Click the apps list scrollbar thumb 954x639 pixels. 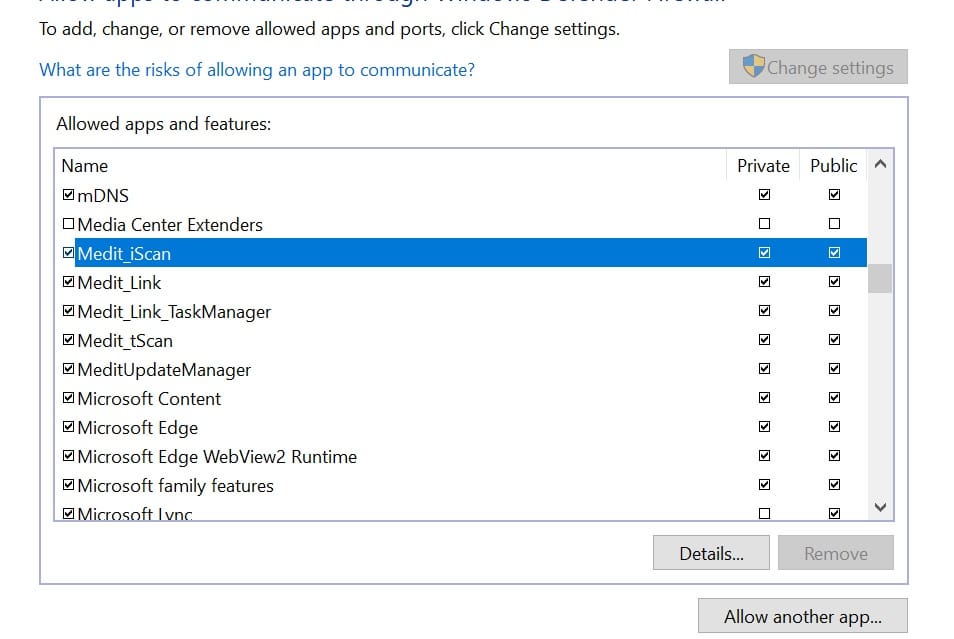pyautogui.click(x=880, y=278)
